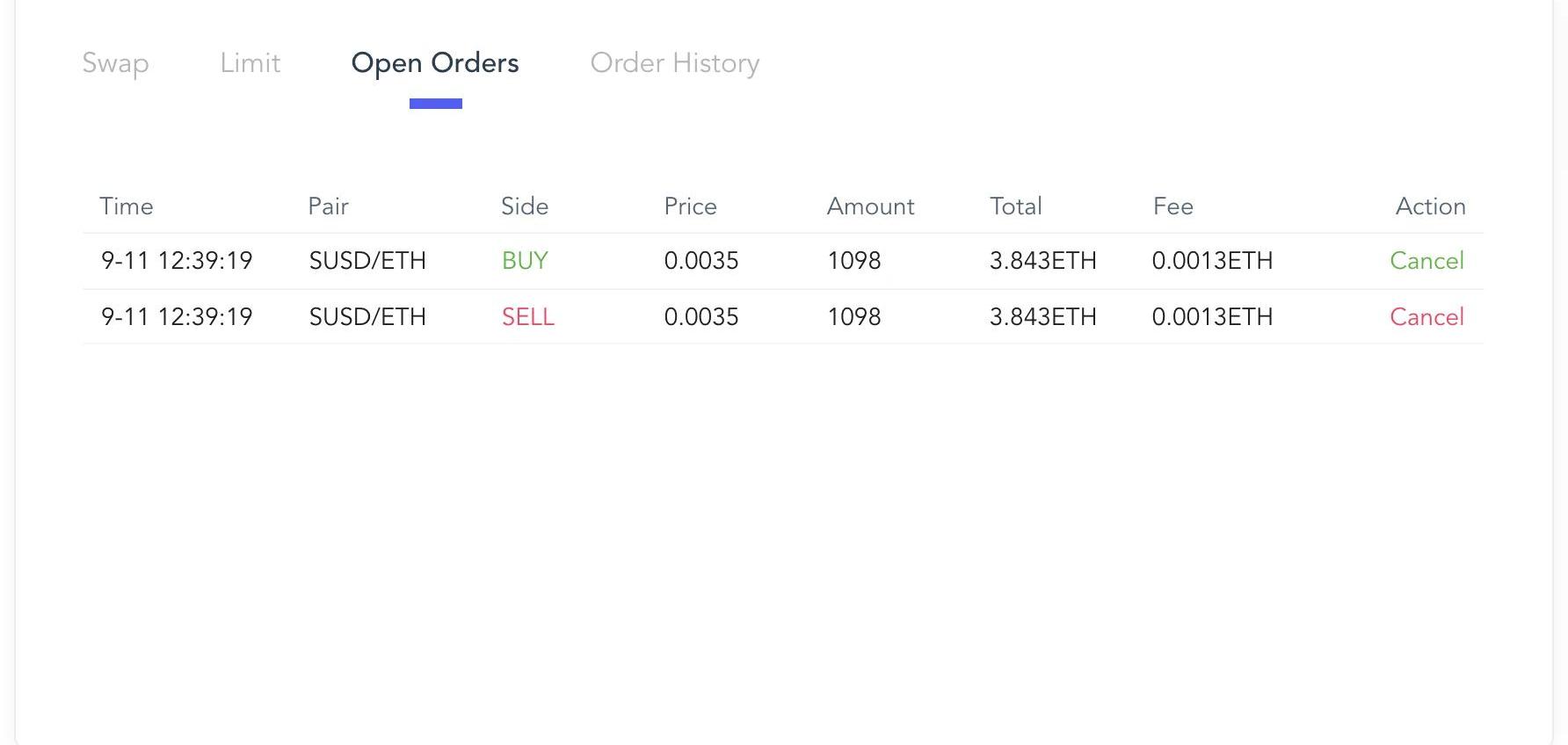Click the 3.843ETH total in SELL row
The image size is (1568, 745).
pos(1042,317)
